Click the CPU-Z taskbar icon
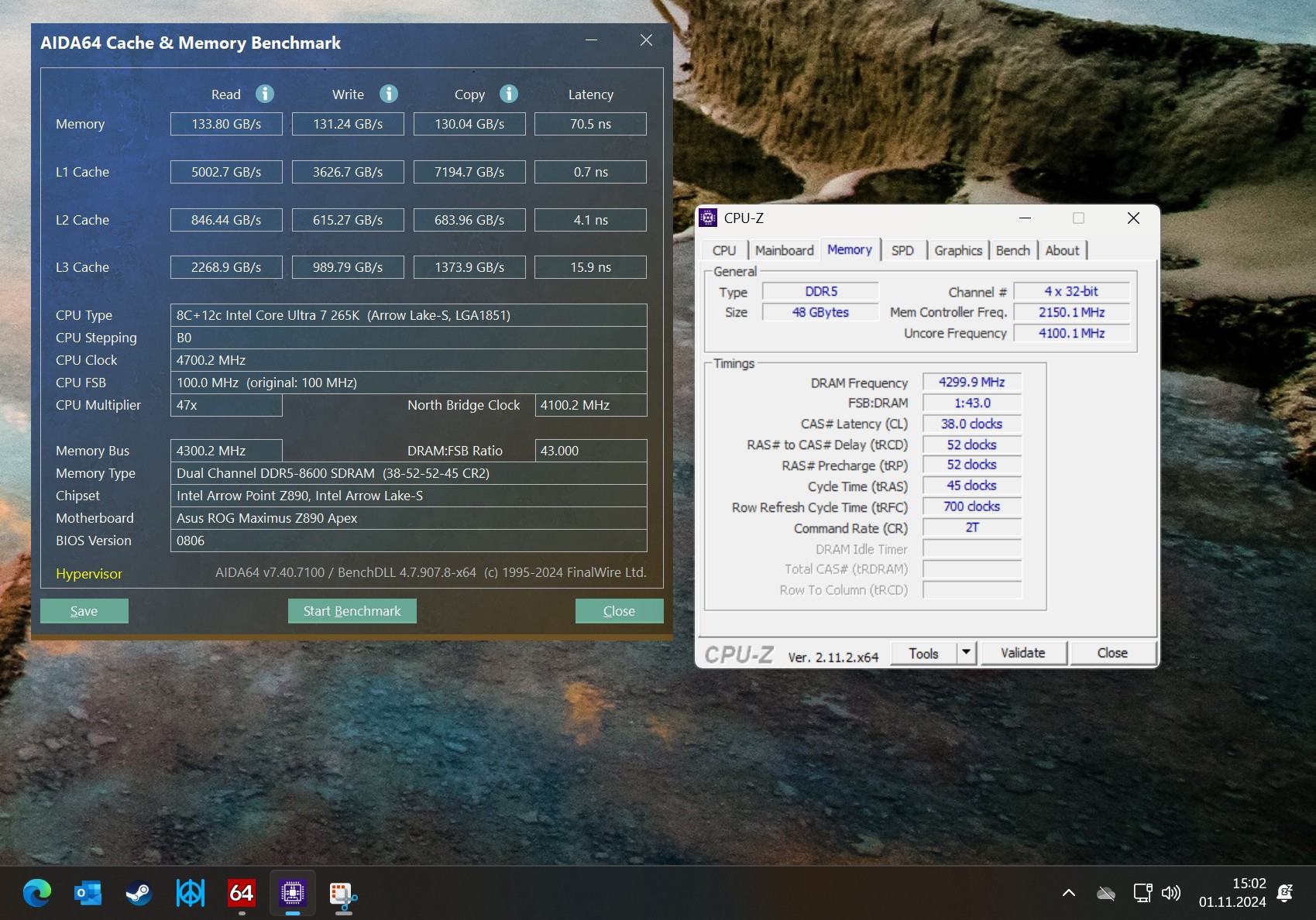The width and height of the screenshot is (1316, 920). click(292, 893)
